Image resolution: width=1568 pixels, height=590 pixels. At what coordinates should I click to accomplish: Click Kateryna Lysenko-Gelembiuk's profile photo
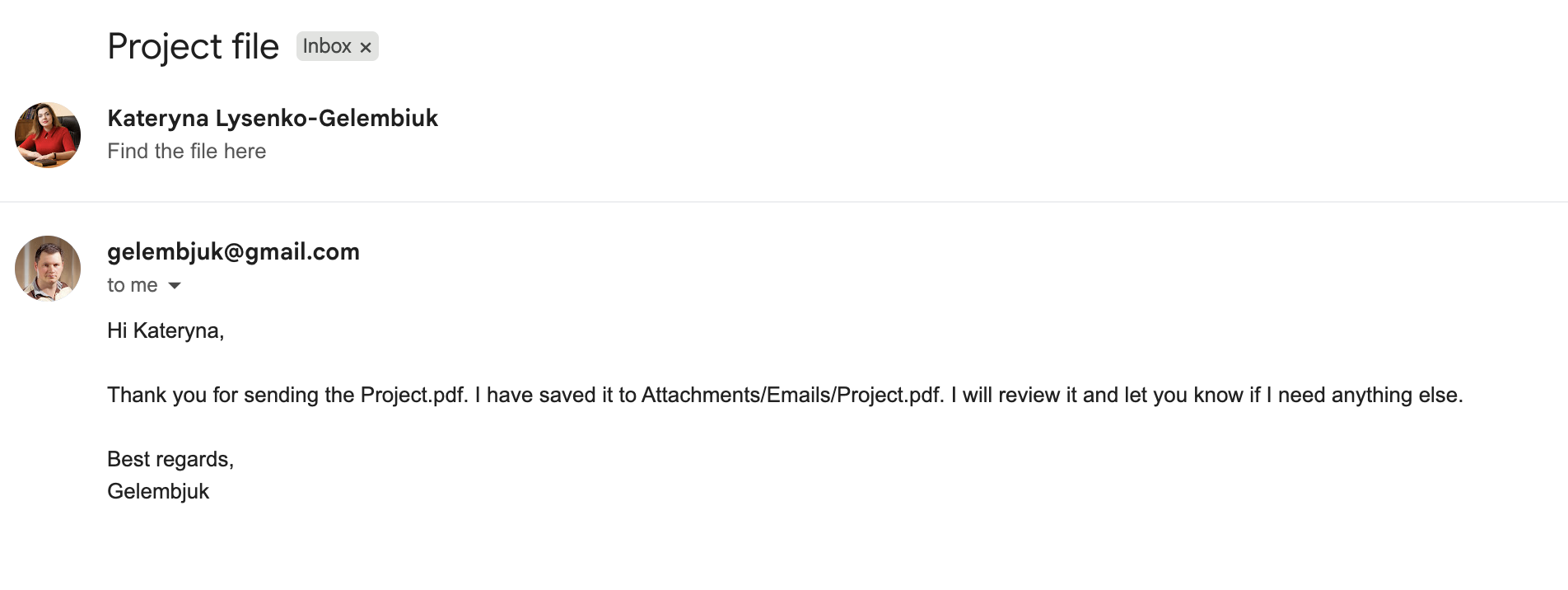(48, 135)
